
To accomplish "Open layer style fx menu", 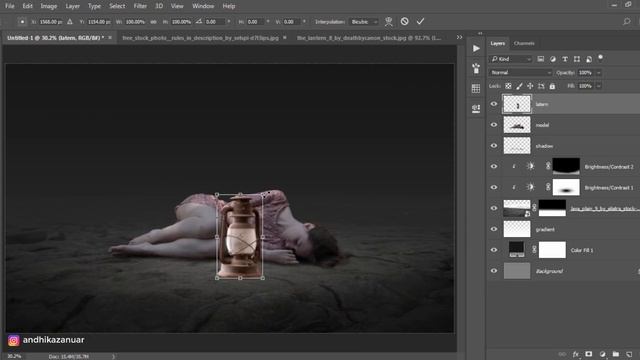I will pos(576,354).
